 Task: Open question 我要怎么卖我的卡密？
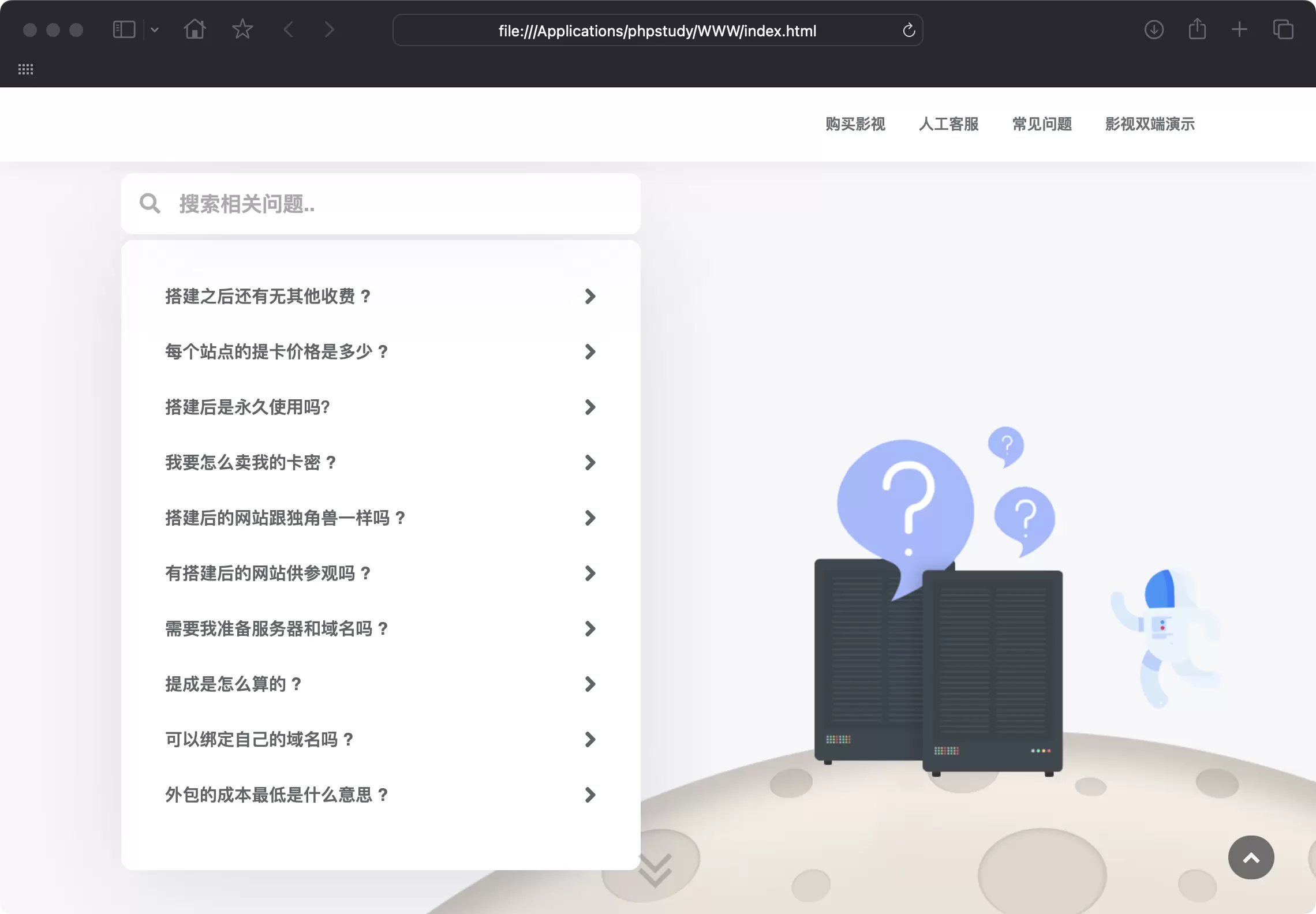click(x=251, y=463)
